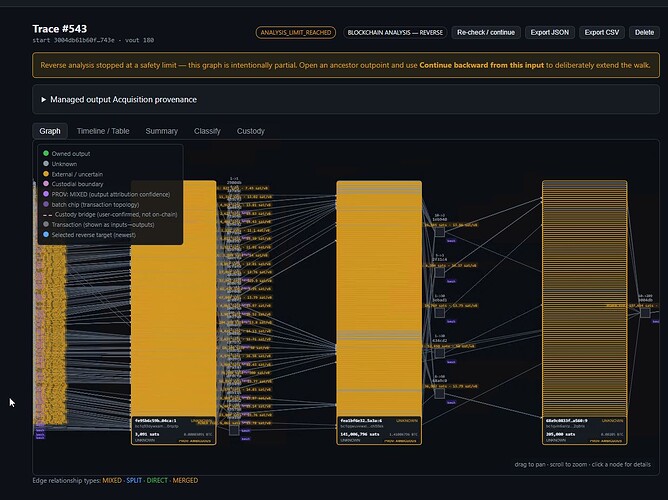This screenshot has width=668, height=500.
Task: Click the MERGED edge relationship type label
Action: click(x=185, y=480)
